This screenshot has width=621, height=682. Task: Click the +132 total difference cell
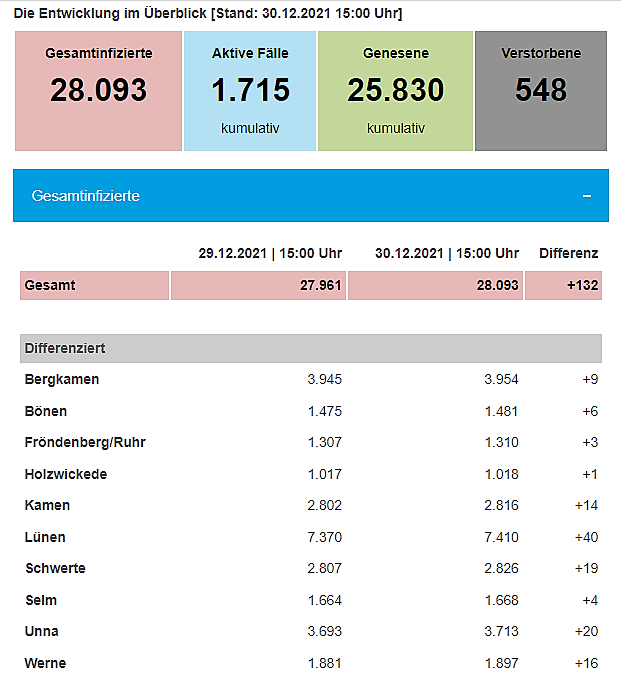tap(581, 285)
